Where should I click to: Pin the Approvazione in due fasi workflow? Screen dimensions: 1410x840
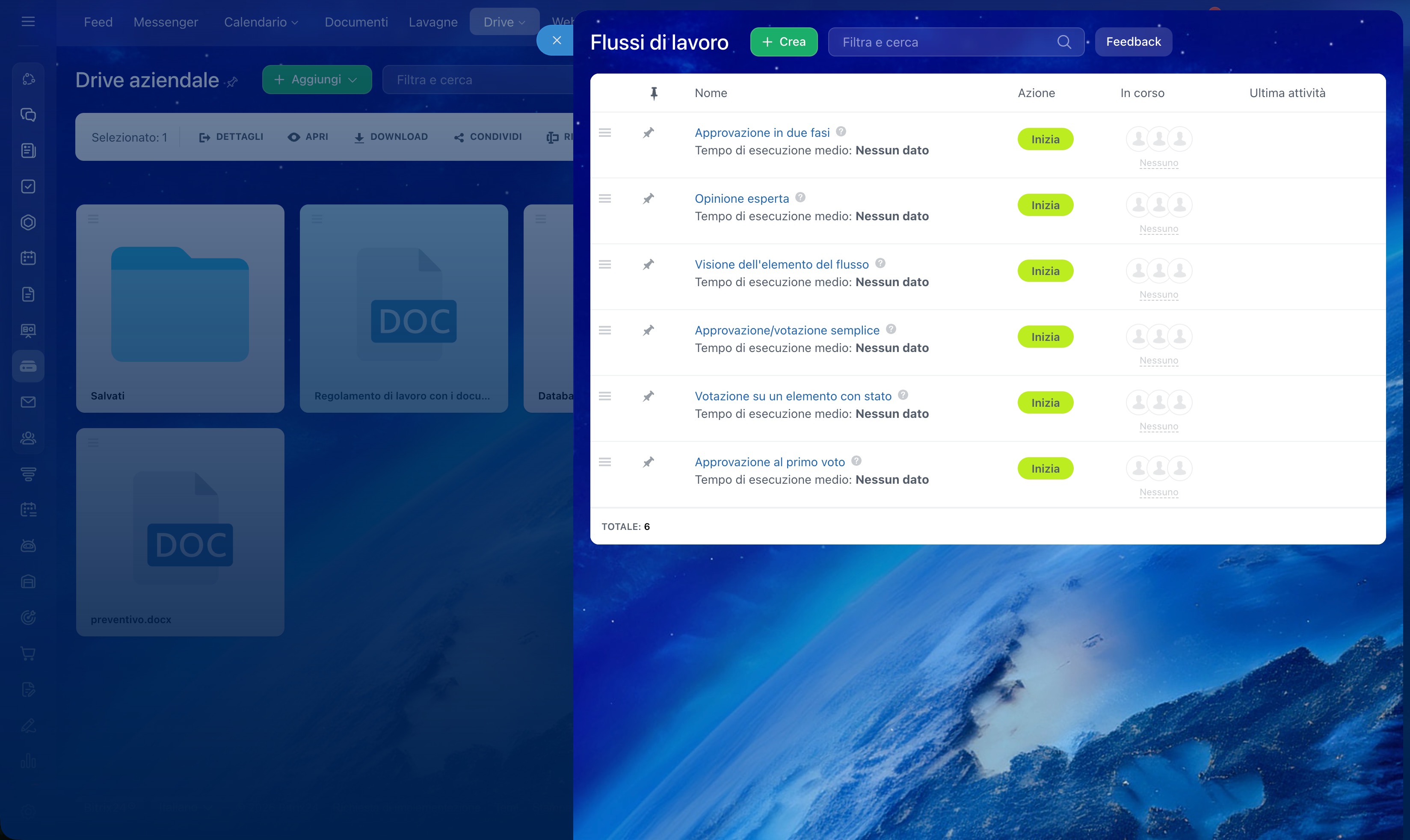649,133
